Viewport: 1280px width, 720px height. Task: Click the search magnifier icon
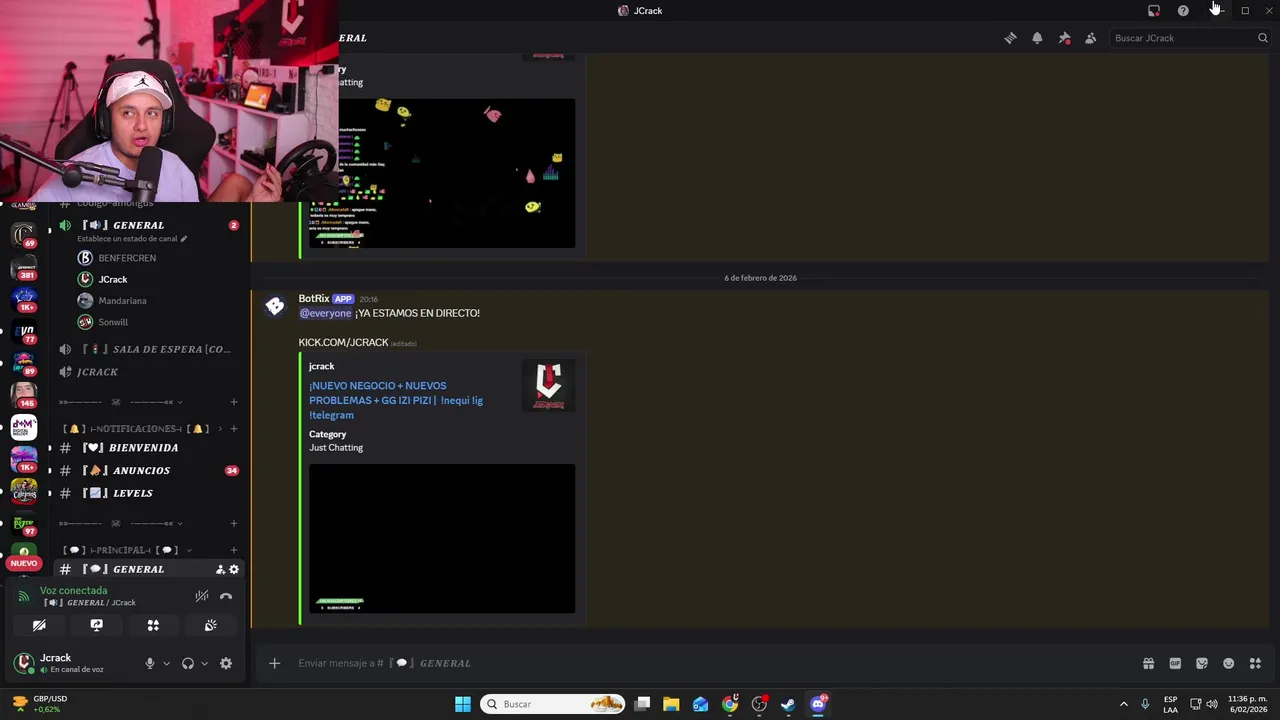tap(1262, 38)
